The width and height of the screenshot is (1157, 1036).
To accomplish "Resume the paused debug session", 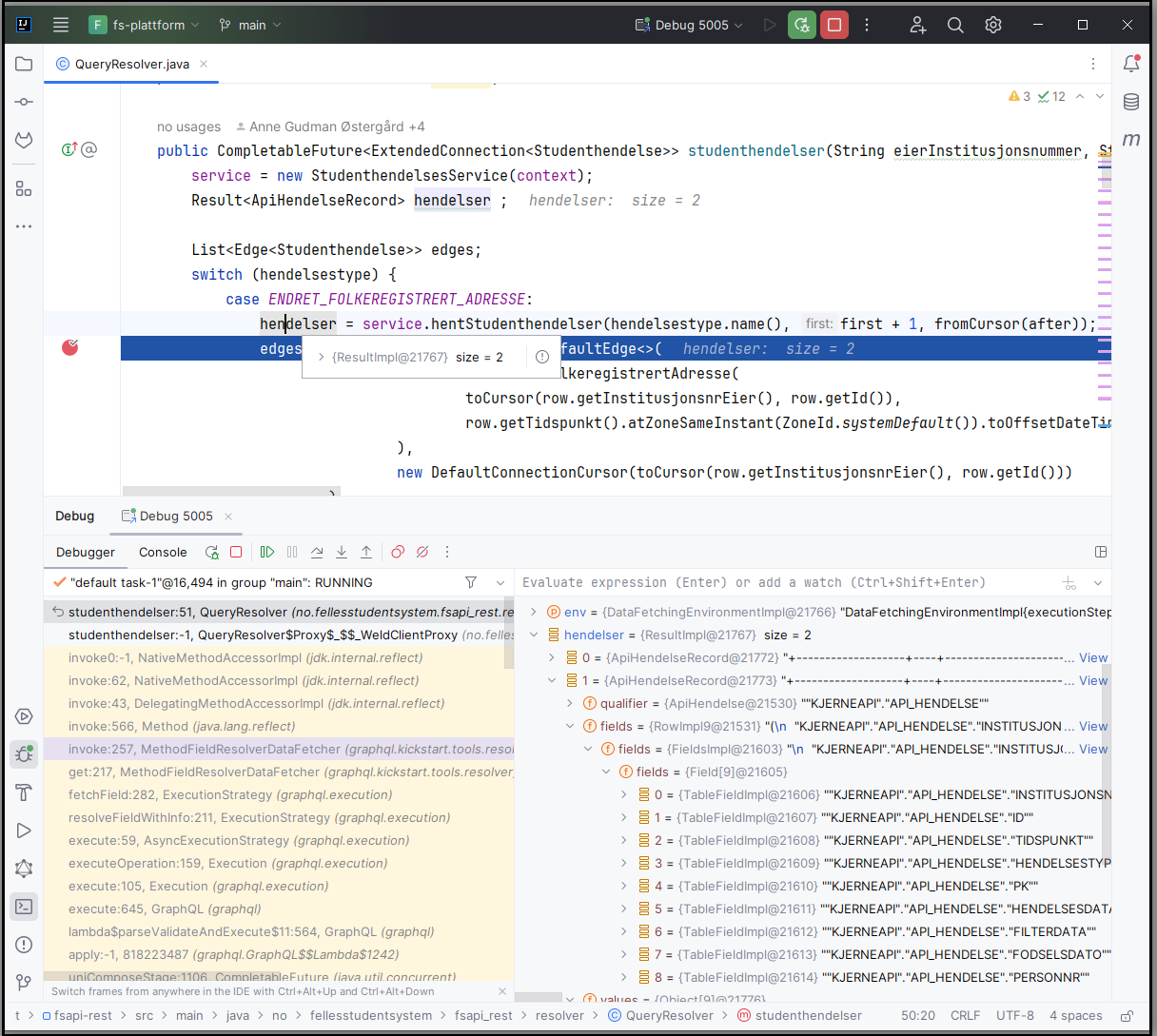I will tap(267, 552).
